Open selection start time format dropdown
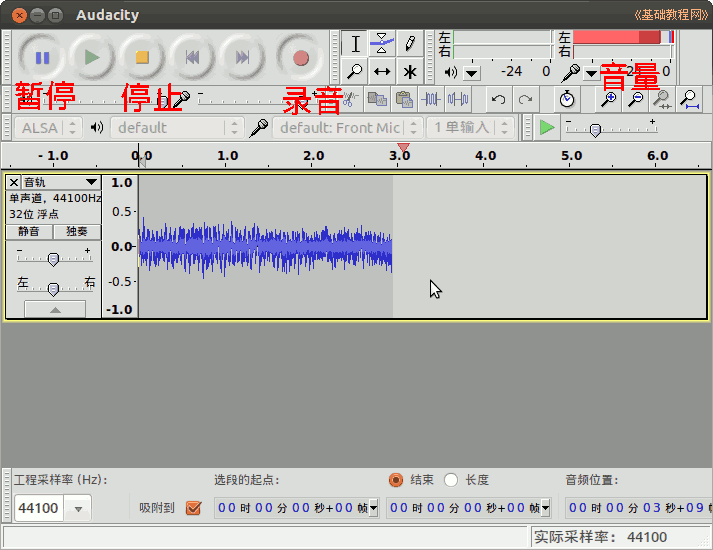This screenshot has width=713, height=550. tap(373, 508)
